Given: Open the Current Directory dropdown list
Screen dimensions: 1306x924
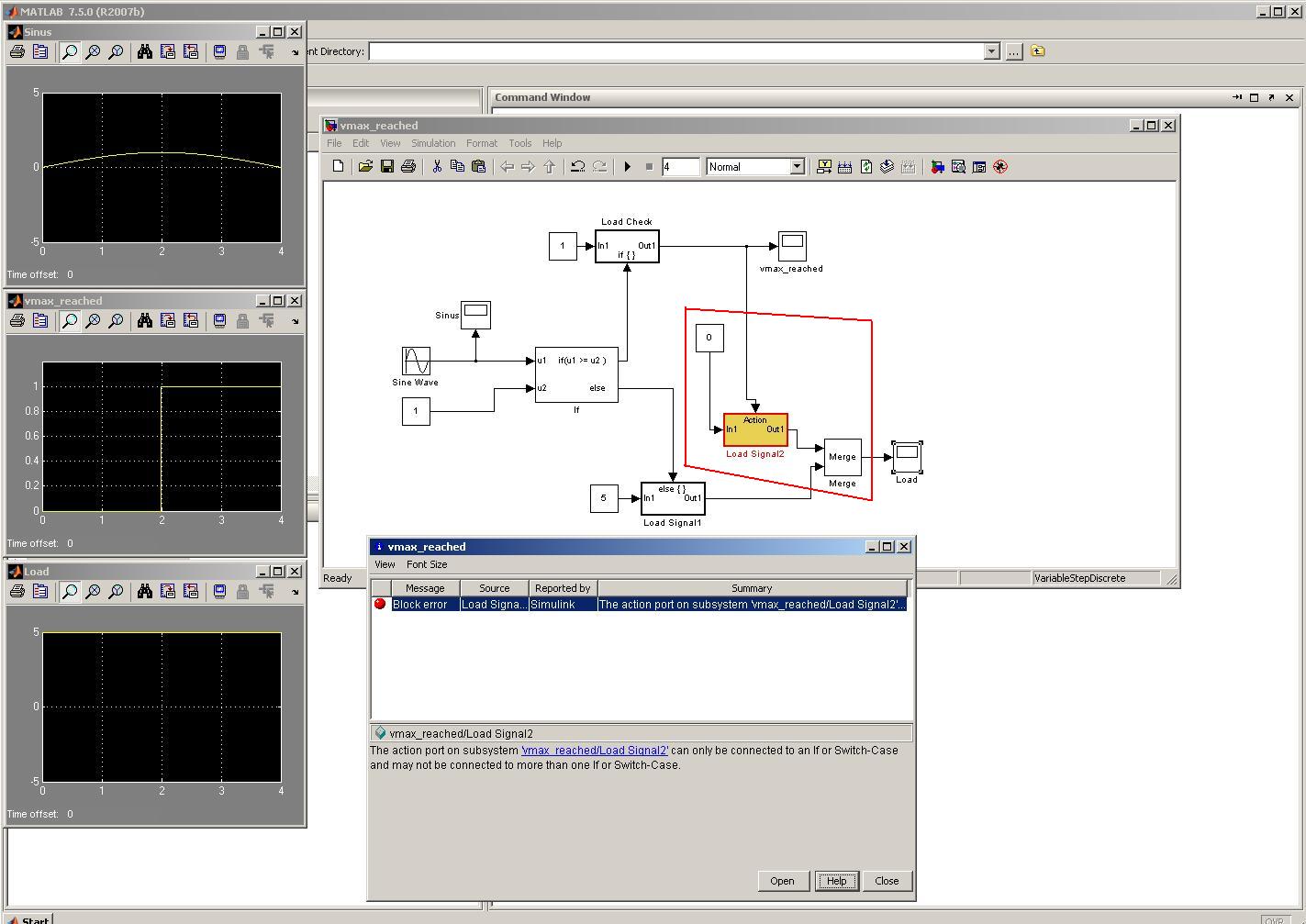Looking at the screenshot, I should click(991, 51).
